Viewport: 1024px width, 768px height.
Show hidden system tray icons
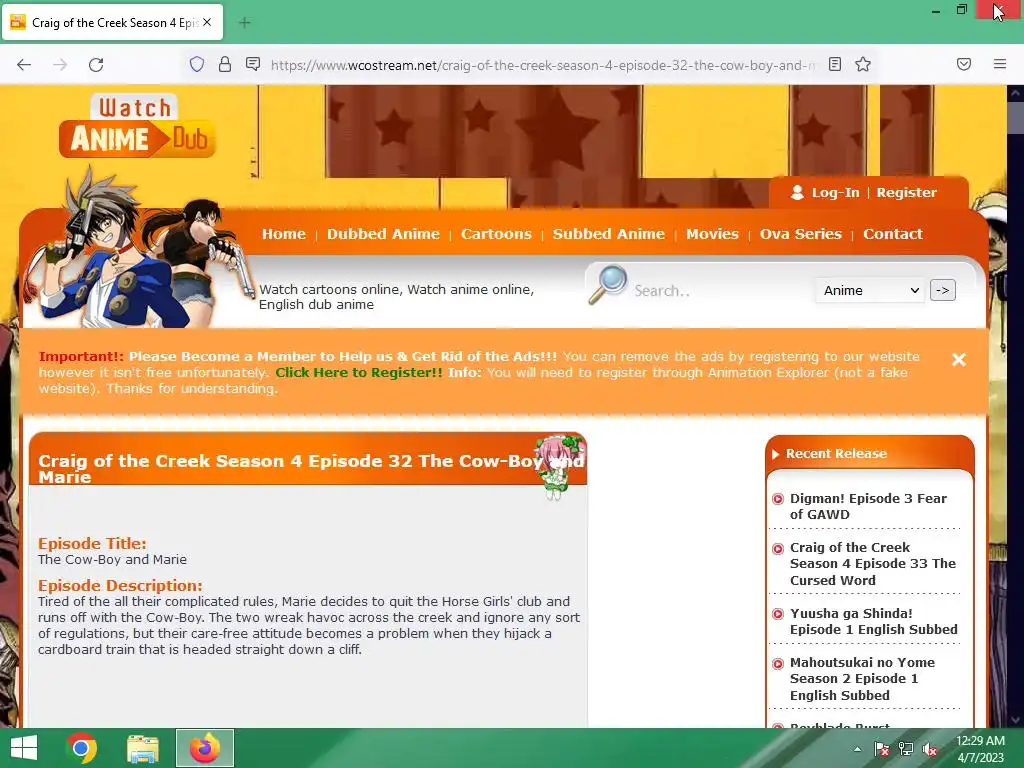pyautogui.click(x=857, y=749)
